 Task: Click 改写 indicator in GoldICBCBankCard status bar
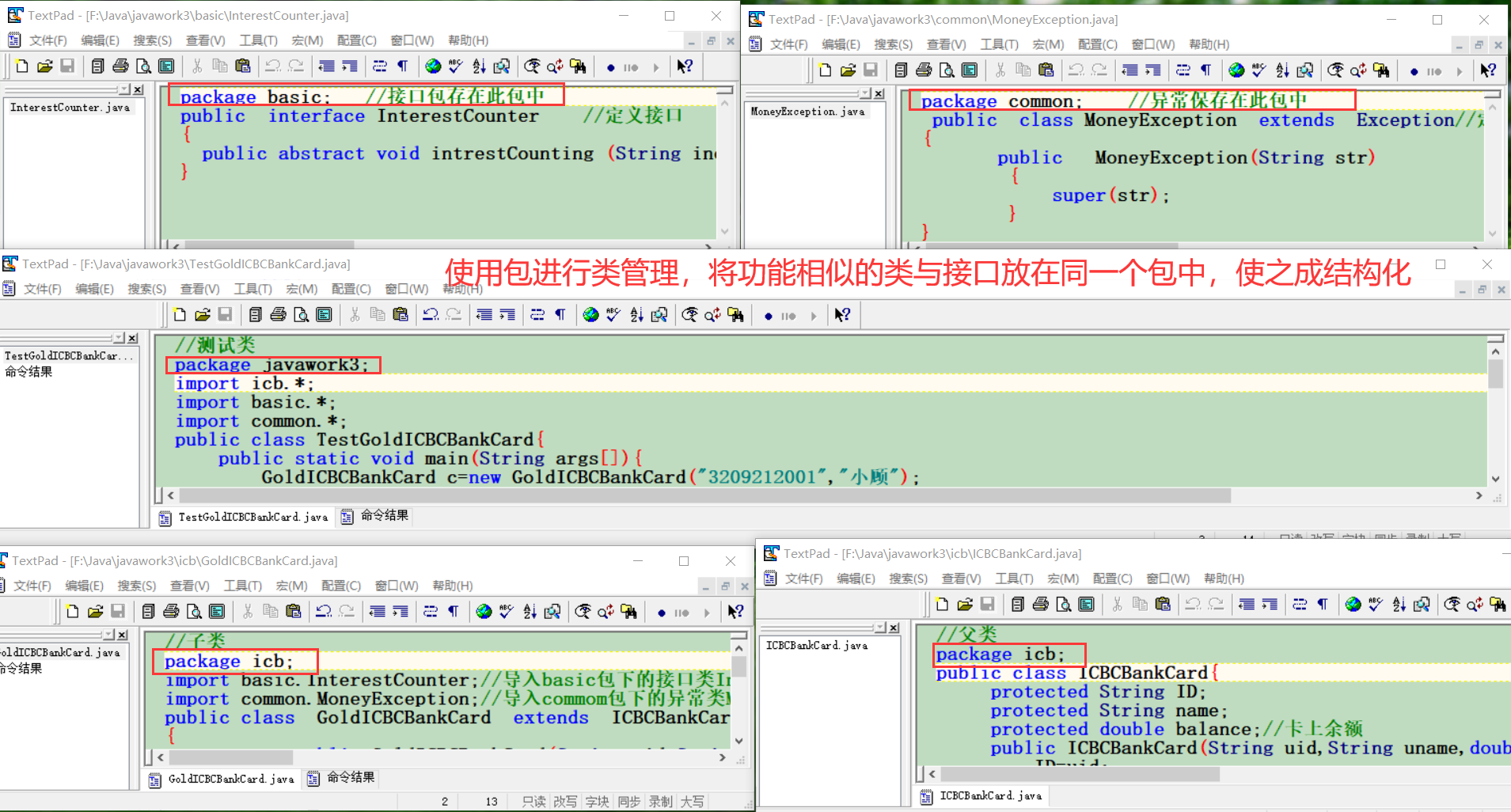565,802
